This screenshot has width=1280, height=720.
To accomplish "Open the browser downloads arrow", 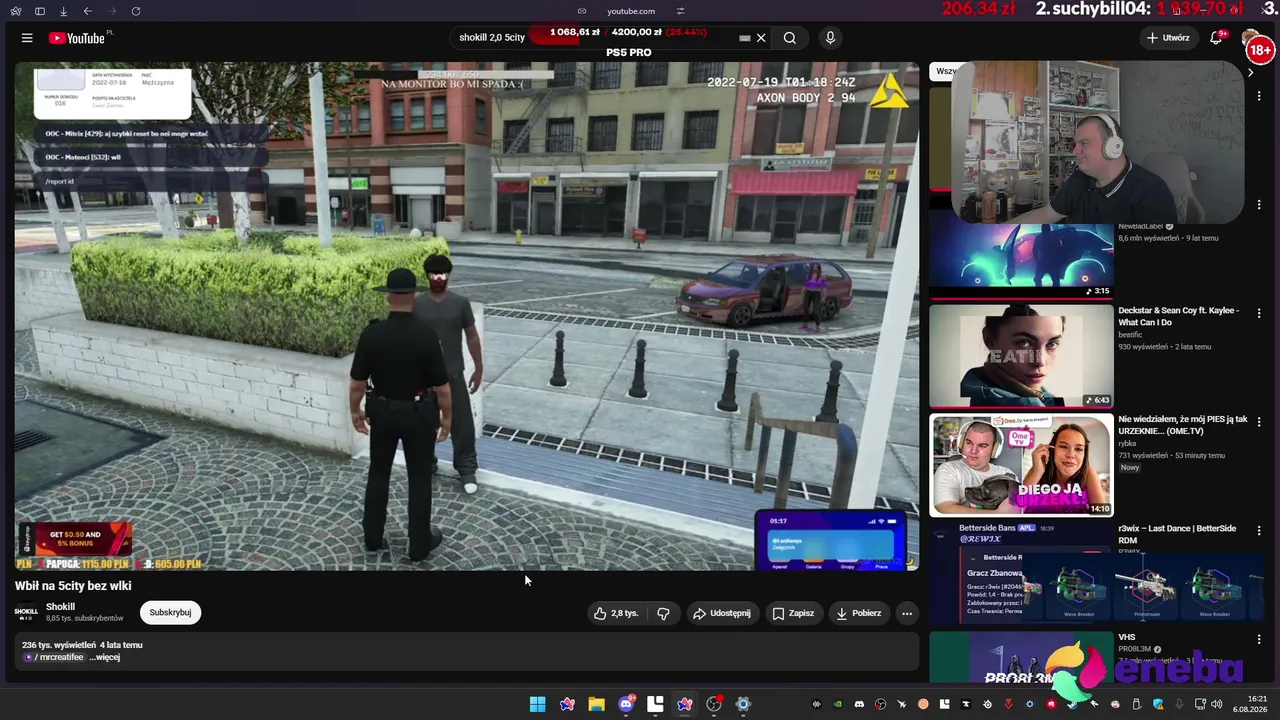I will pos(63,11).
